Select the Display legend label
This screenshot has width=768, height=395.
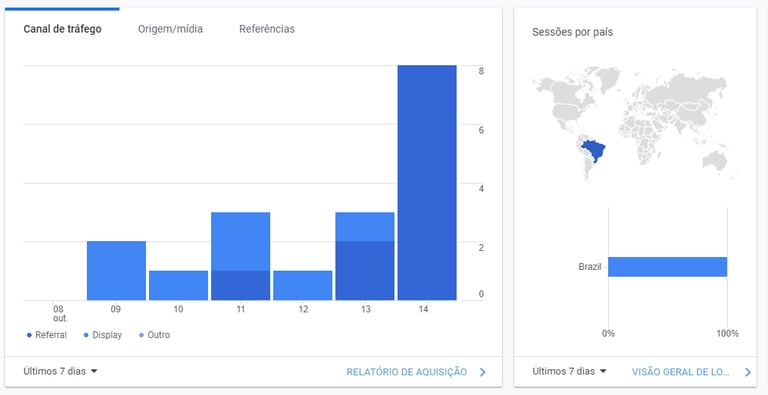coord(107,335)
